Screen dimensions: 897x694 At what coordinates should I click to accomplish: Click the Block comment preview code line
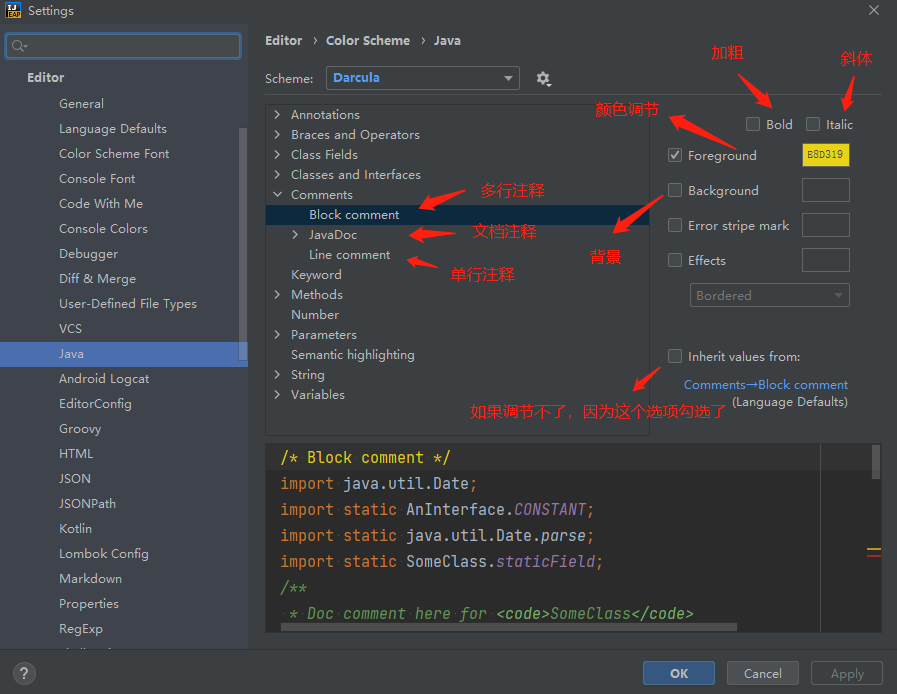pyautogui.click(x=365, y=458)
